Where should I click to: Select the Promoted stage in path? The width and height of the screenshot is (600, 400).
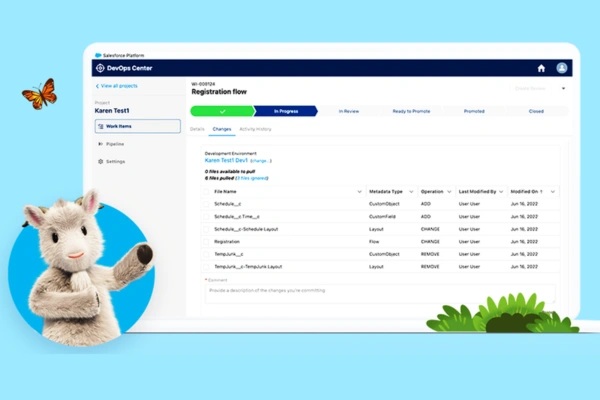(x=474, y=111)
